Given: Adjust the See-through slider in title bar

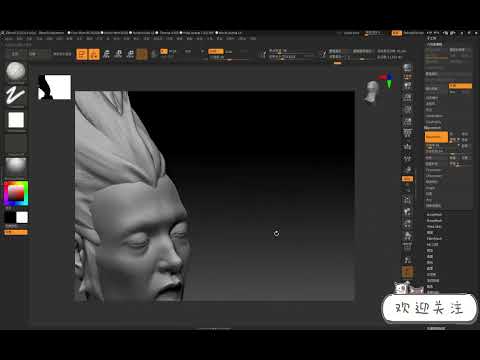Looking at the screenshot, I should coord(373,33).
